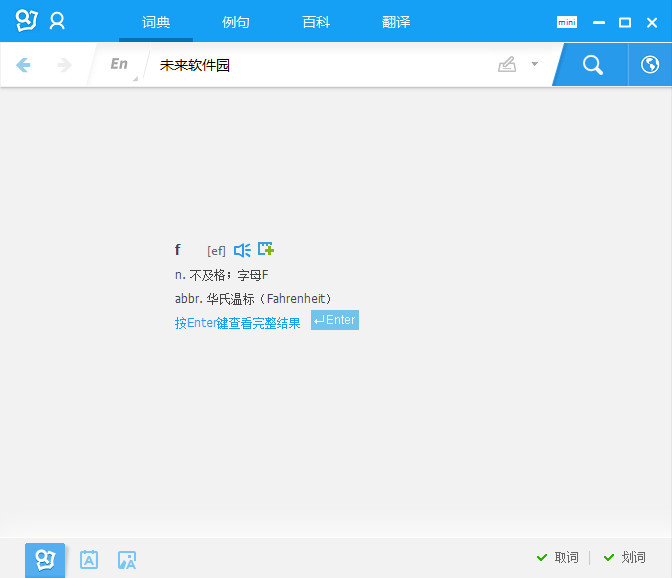Image resolution: width=672 pixels, height=578 pixels.
Task: Open the user account icon
Action: pos(57,21)
